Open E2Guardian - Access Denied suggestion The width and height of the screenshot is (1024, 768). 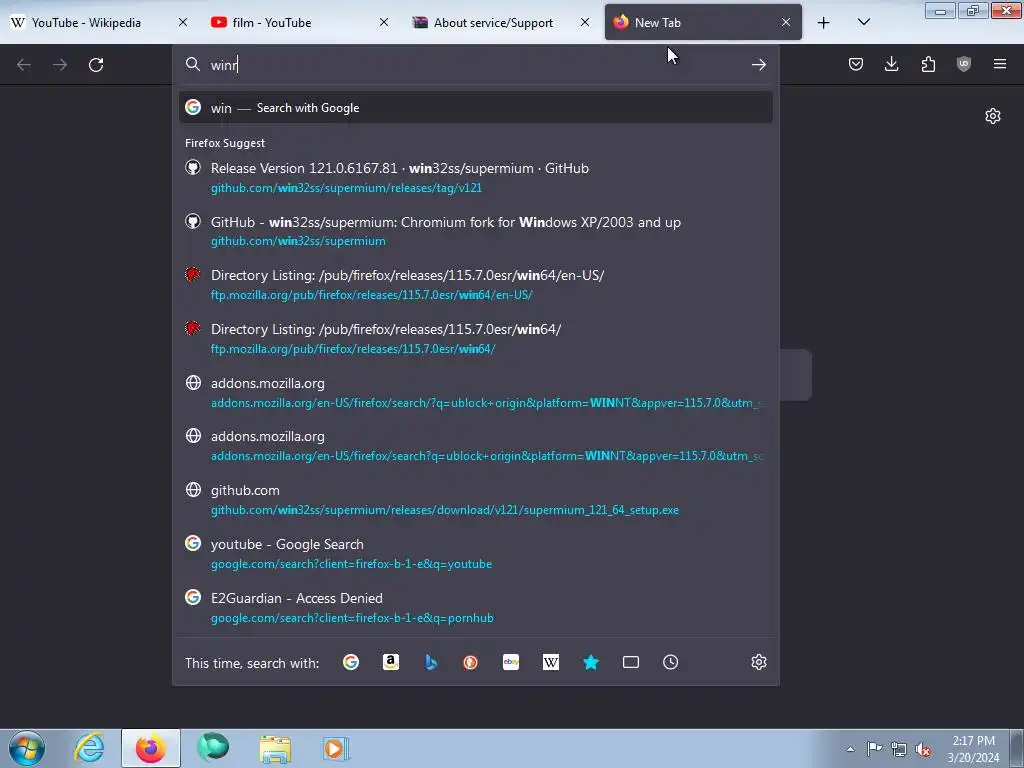coord(475,607)
